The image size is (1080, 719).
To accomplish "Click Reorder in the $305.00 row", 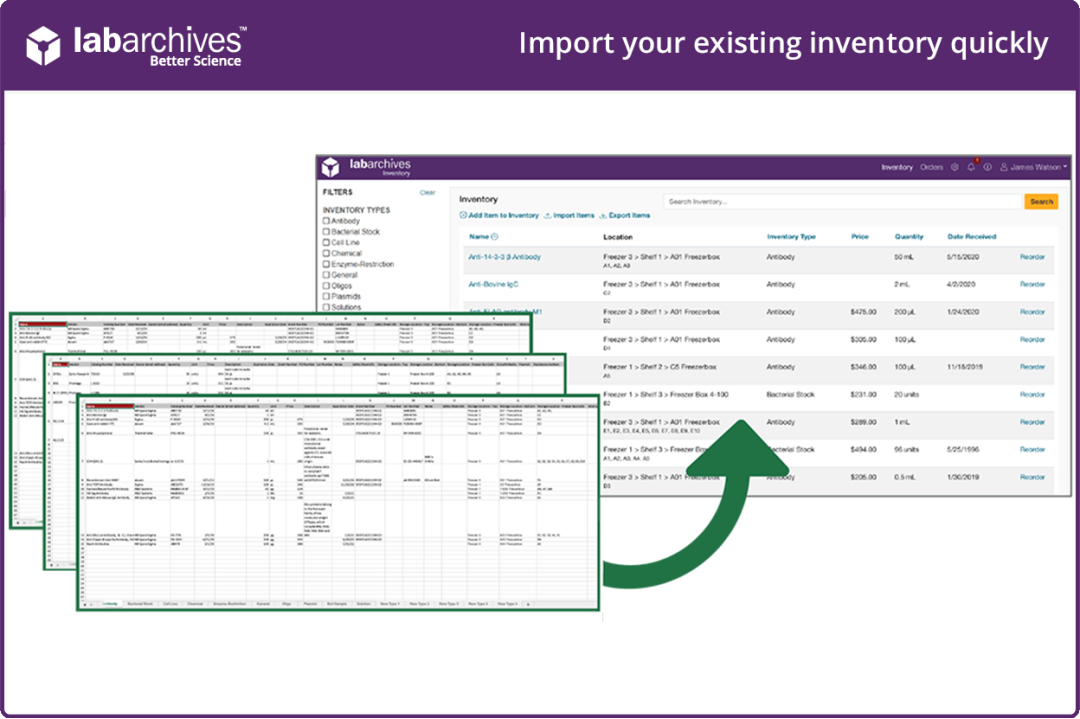I will [x=1032, y=340].
